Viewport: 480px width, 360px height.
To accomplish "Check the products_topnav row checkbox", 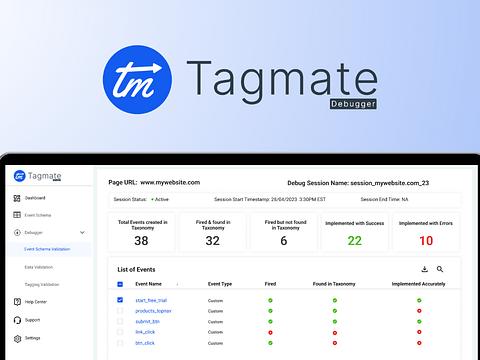I will click(120, 311).
